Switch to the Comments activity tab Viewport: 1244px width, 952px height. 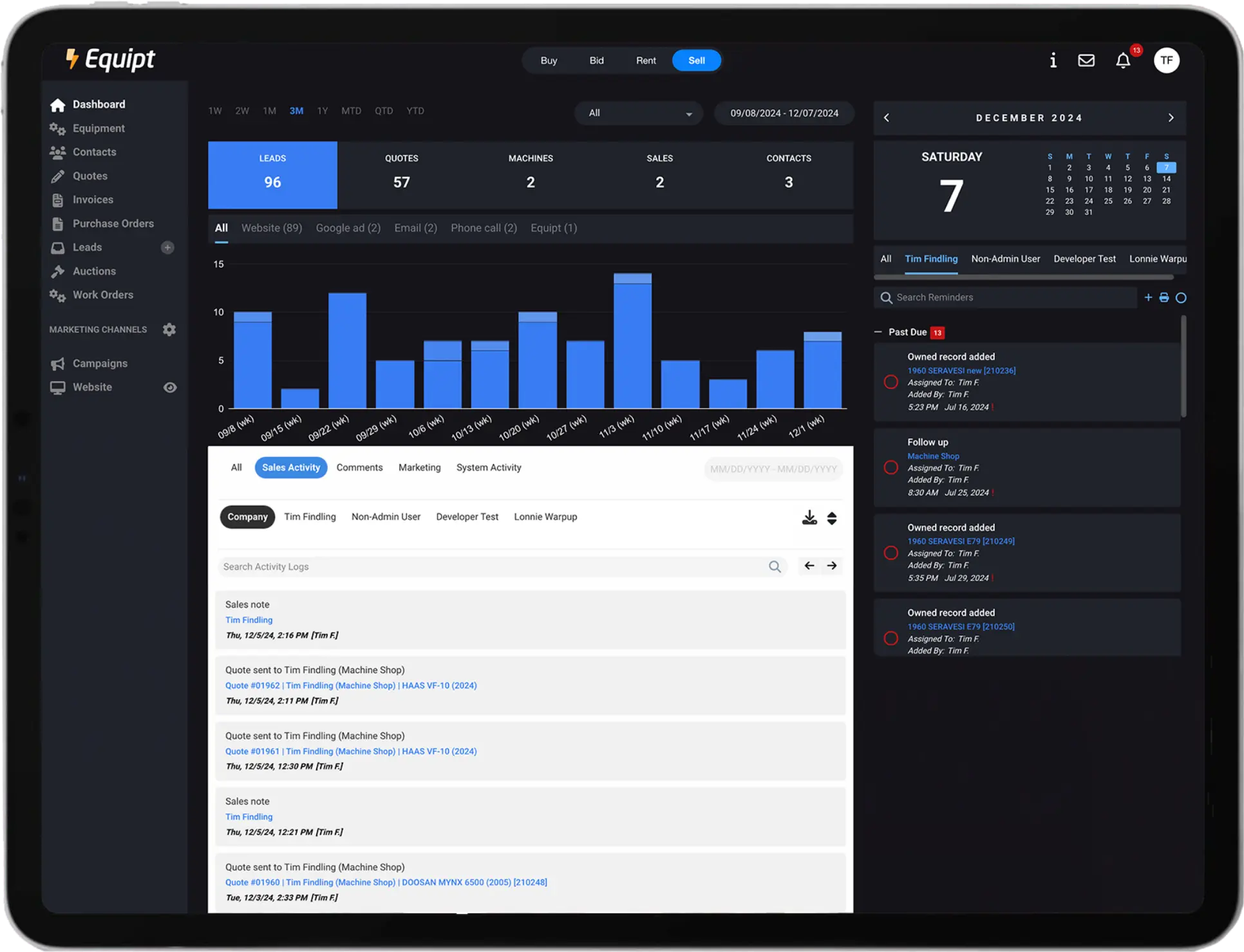pos(359,468)
